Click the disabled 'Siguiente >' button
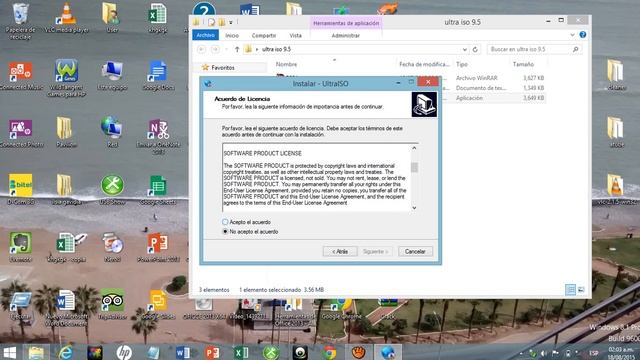Image resolution: width=640 pixels, height=360 pixels. [x=375, y=251]
